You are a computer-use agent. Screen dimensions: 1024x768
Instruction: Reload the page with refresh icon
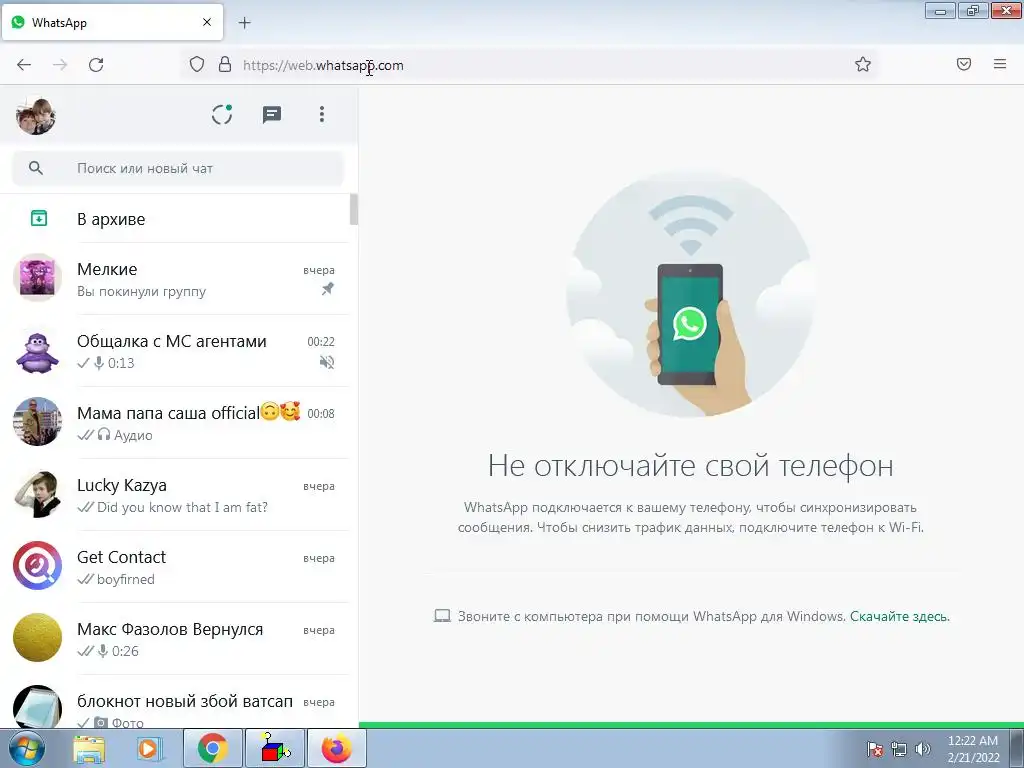(x=96, y=65)
